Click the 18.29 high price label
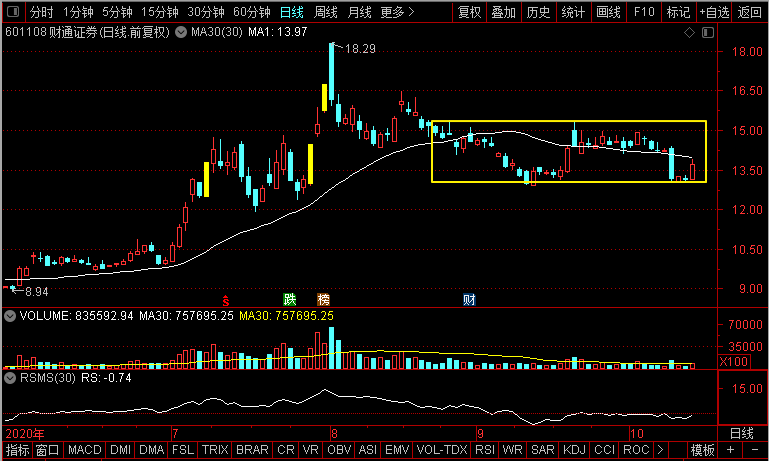The width and height of the screenshot is (771, 461). click(360, 49)
